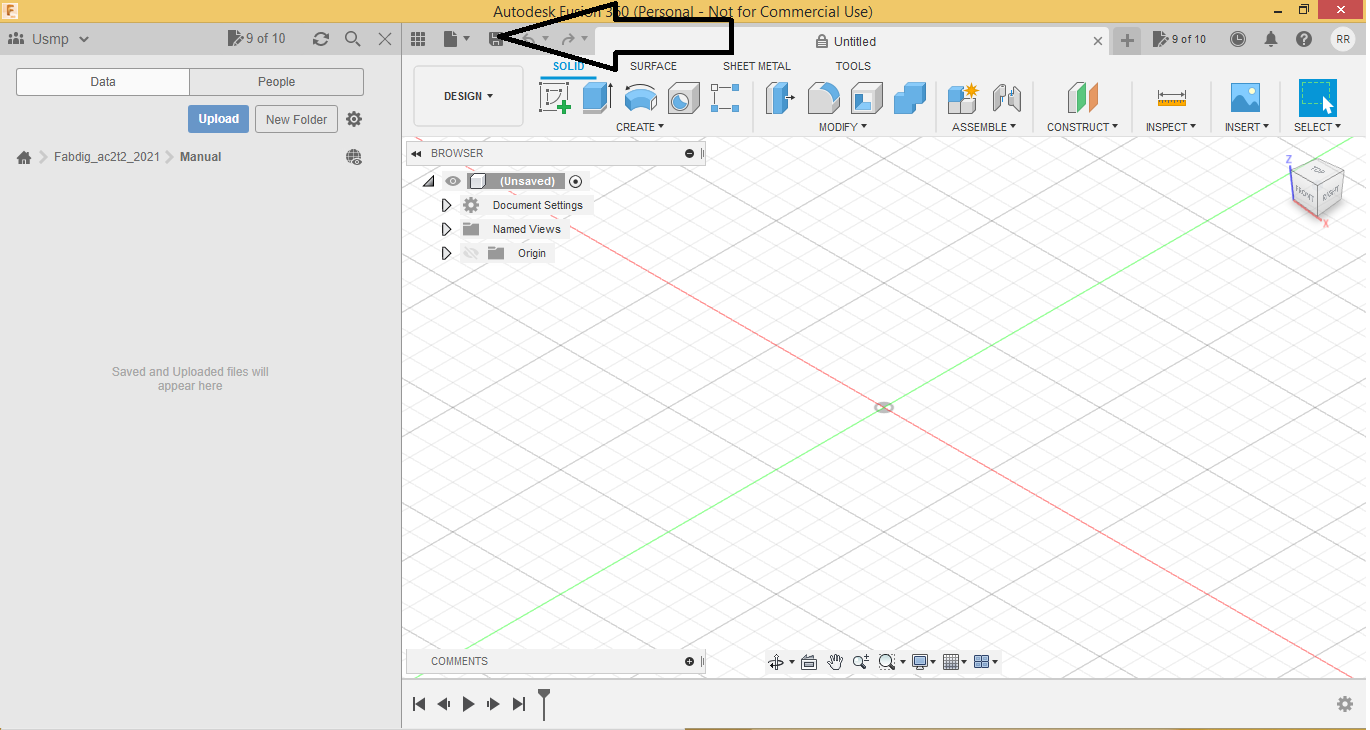This screenshot has width=1370, height=730.
Task: Open the SELECT dropdown menu
Action: (1317, 127)
